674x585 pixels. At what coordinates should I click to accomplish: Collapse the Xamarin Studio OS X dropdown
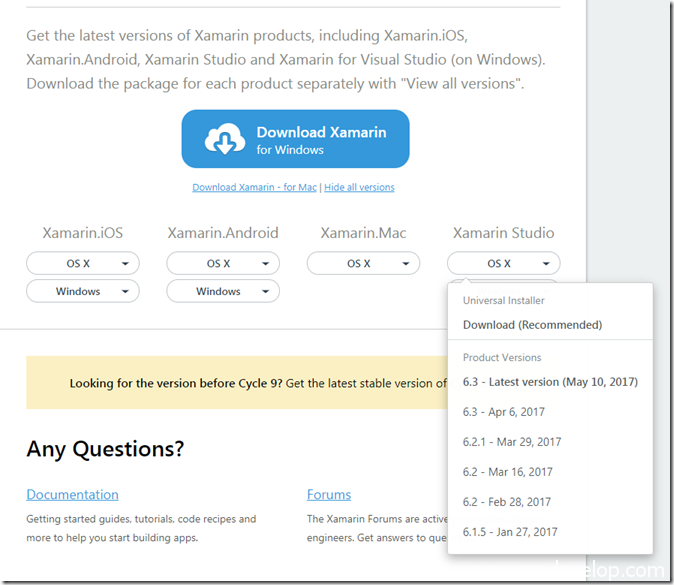[503, 263]
